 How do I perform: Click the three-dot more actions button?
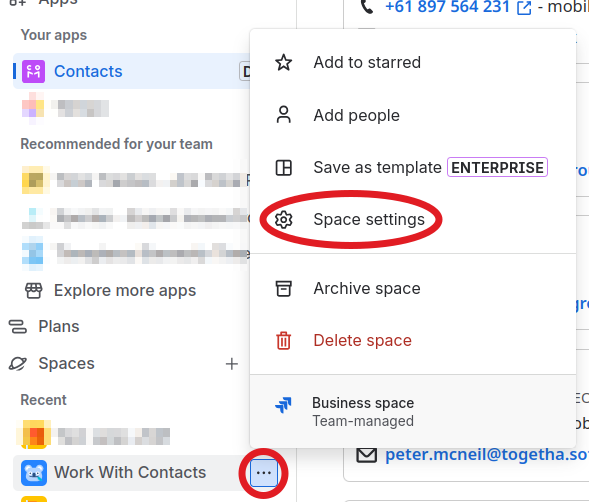point(264,473)
